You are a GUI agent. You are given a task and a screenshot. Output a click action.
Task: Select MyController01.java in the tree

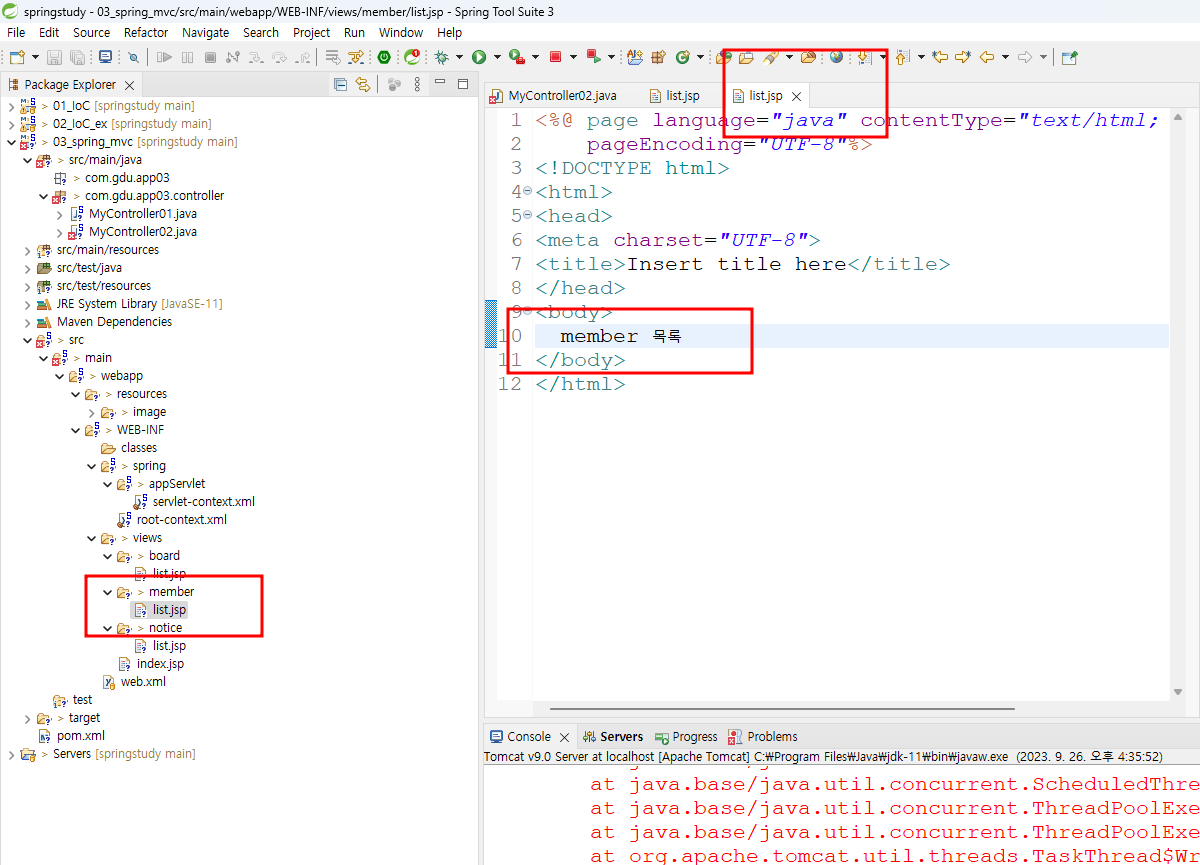pos(142,214)
